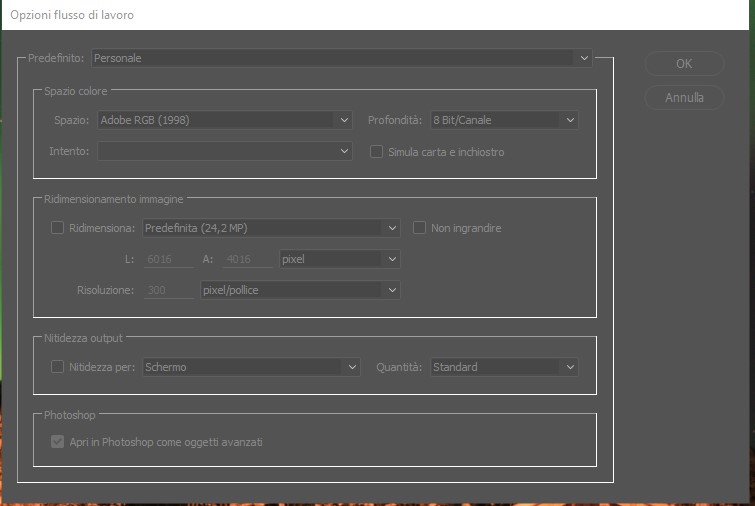
Task: Enable the Nitidezza per checkbox
Action: point(57,367)
